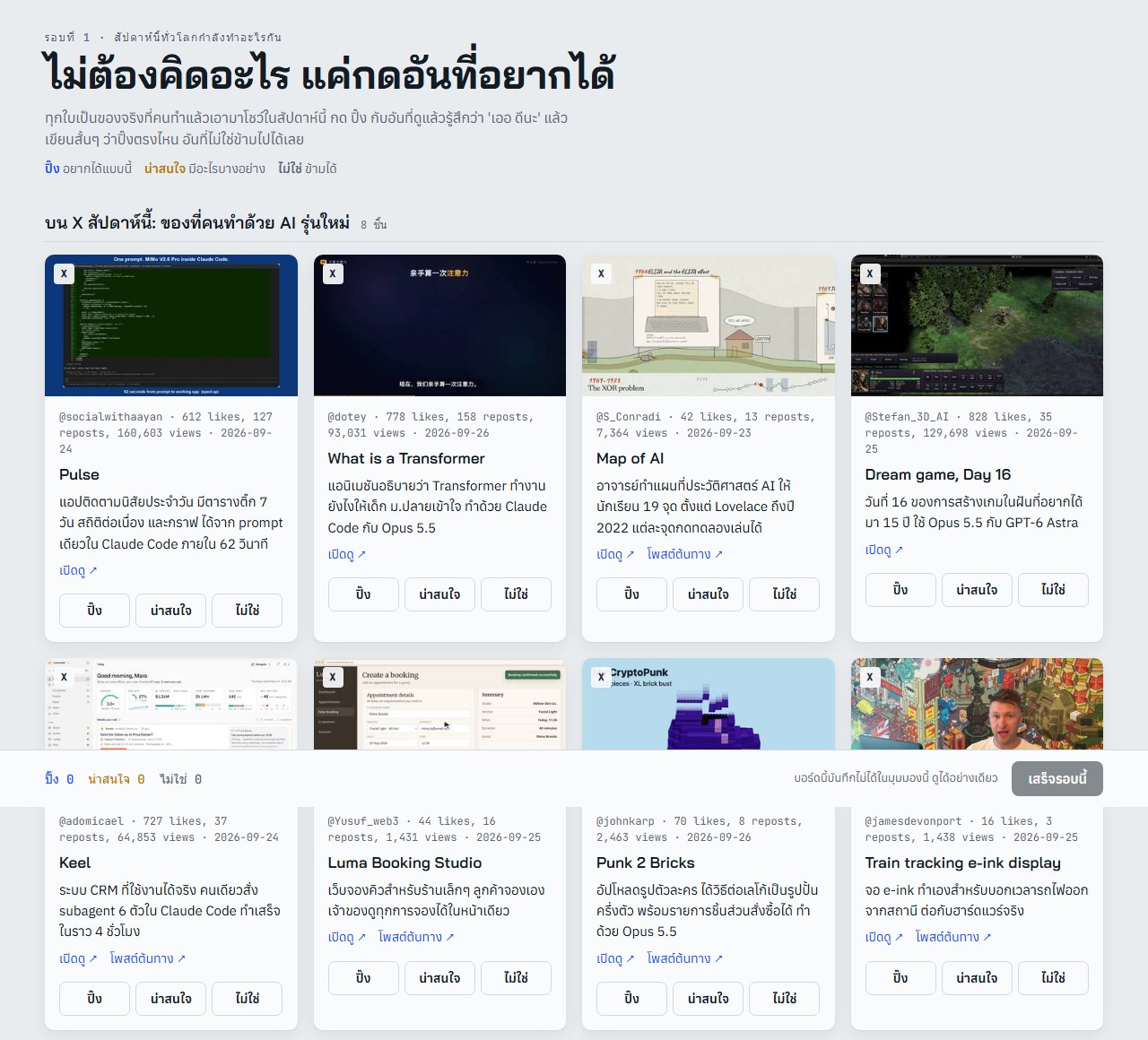Open the What is a Transformer เปิดดู link

click(x=347, y=554)
